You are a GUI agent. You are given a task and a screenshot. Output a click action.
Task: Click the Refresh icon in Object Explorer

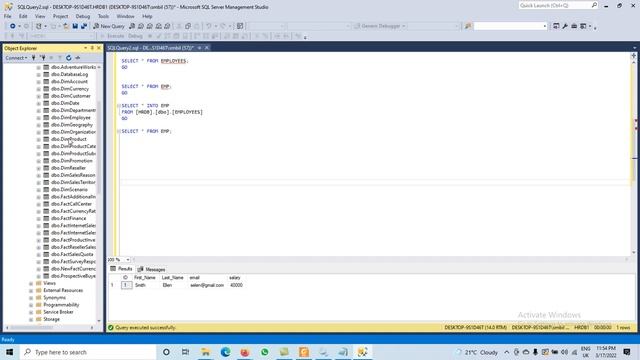coord(69,58)
